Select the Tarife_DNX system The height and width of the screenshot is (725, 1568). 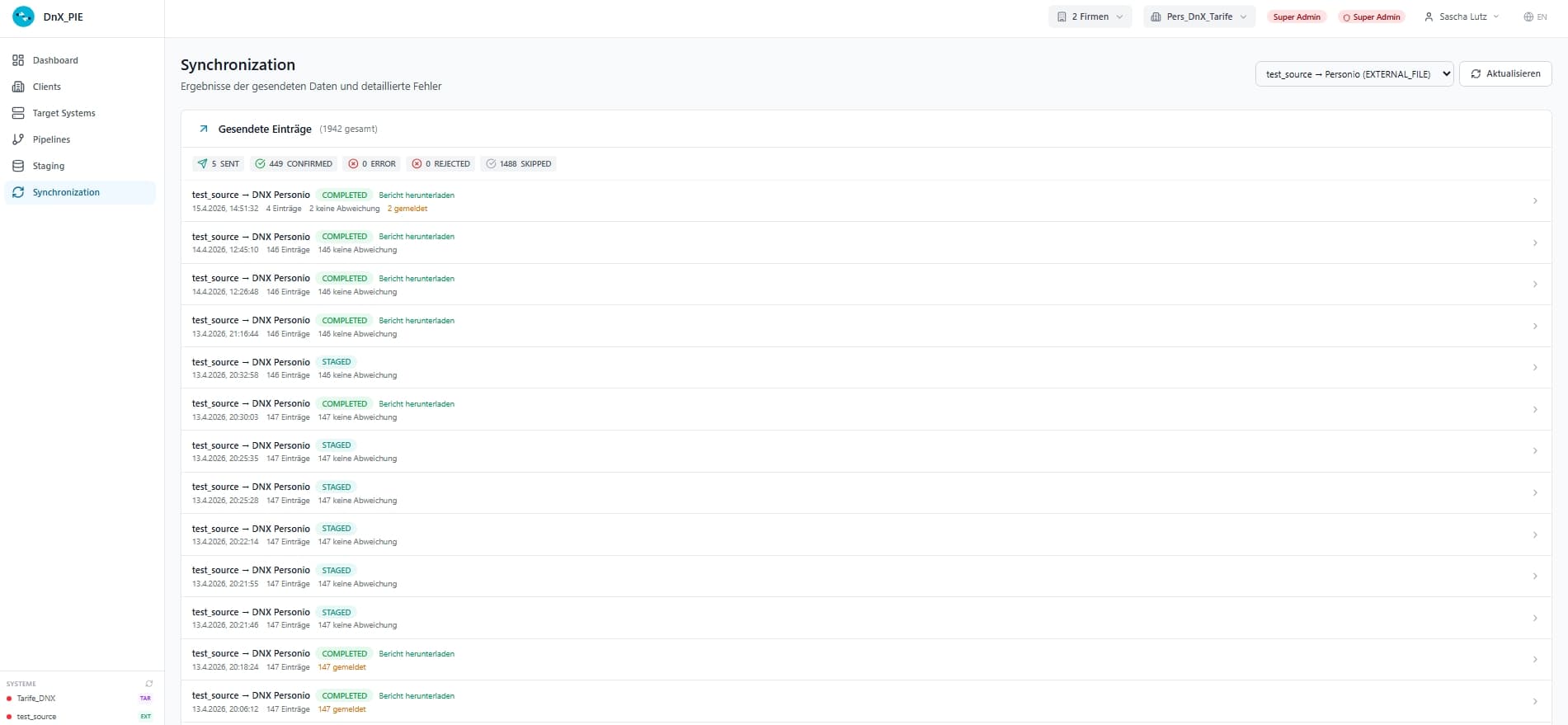click(36, 699)
